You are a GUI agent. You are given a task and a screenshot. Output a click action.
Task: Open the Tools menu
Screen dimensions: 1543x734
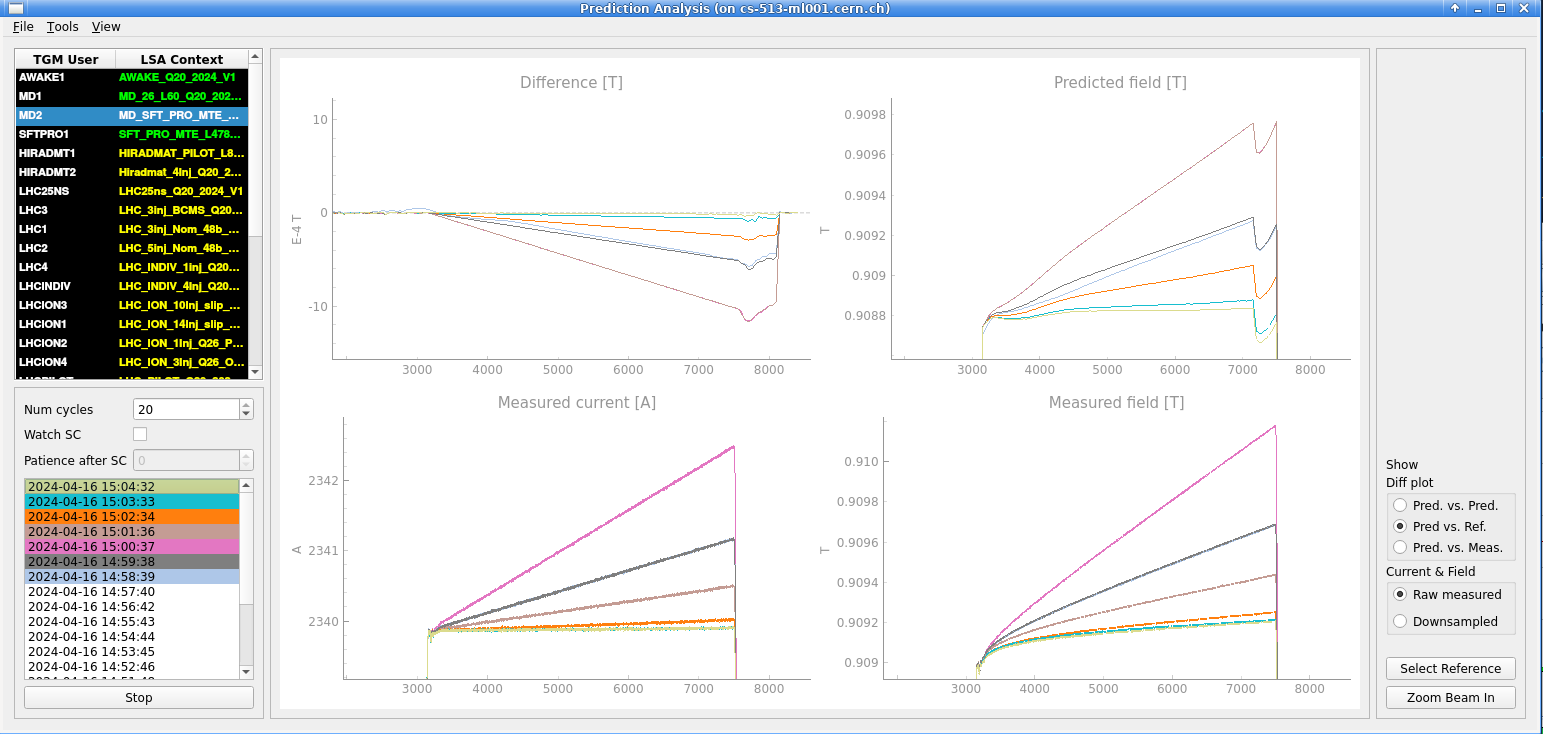[x=62, y=27]
